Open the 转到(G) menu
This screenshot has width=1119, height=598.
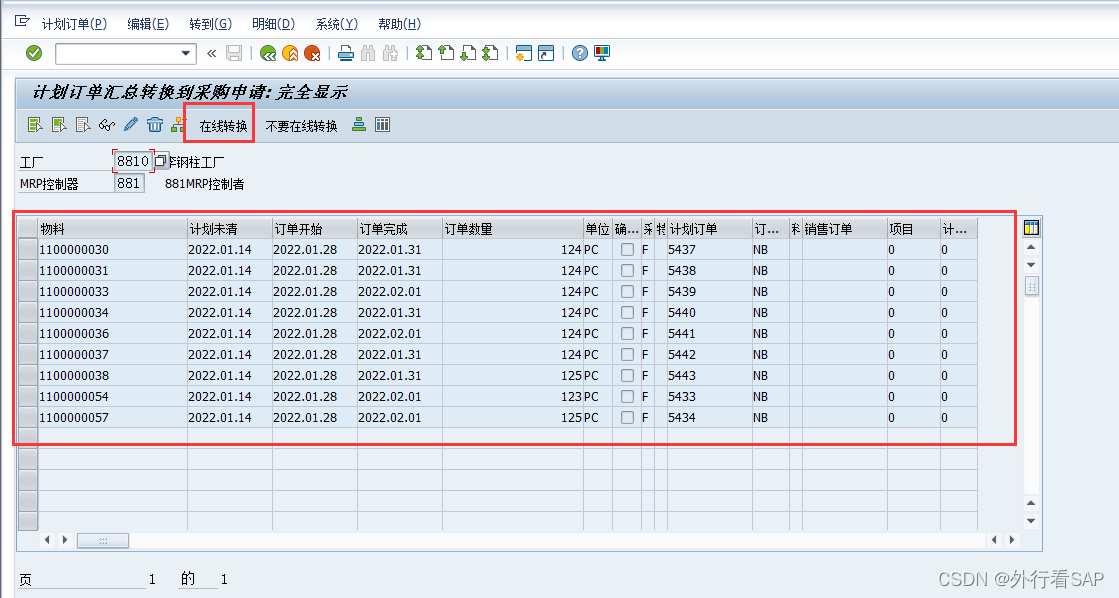coord(211,24)
